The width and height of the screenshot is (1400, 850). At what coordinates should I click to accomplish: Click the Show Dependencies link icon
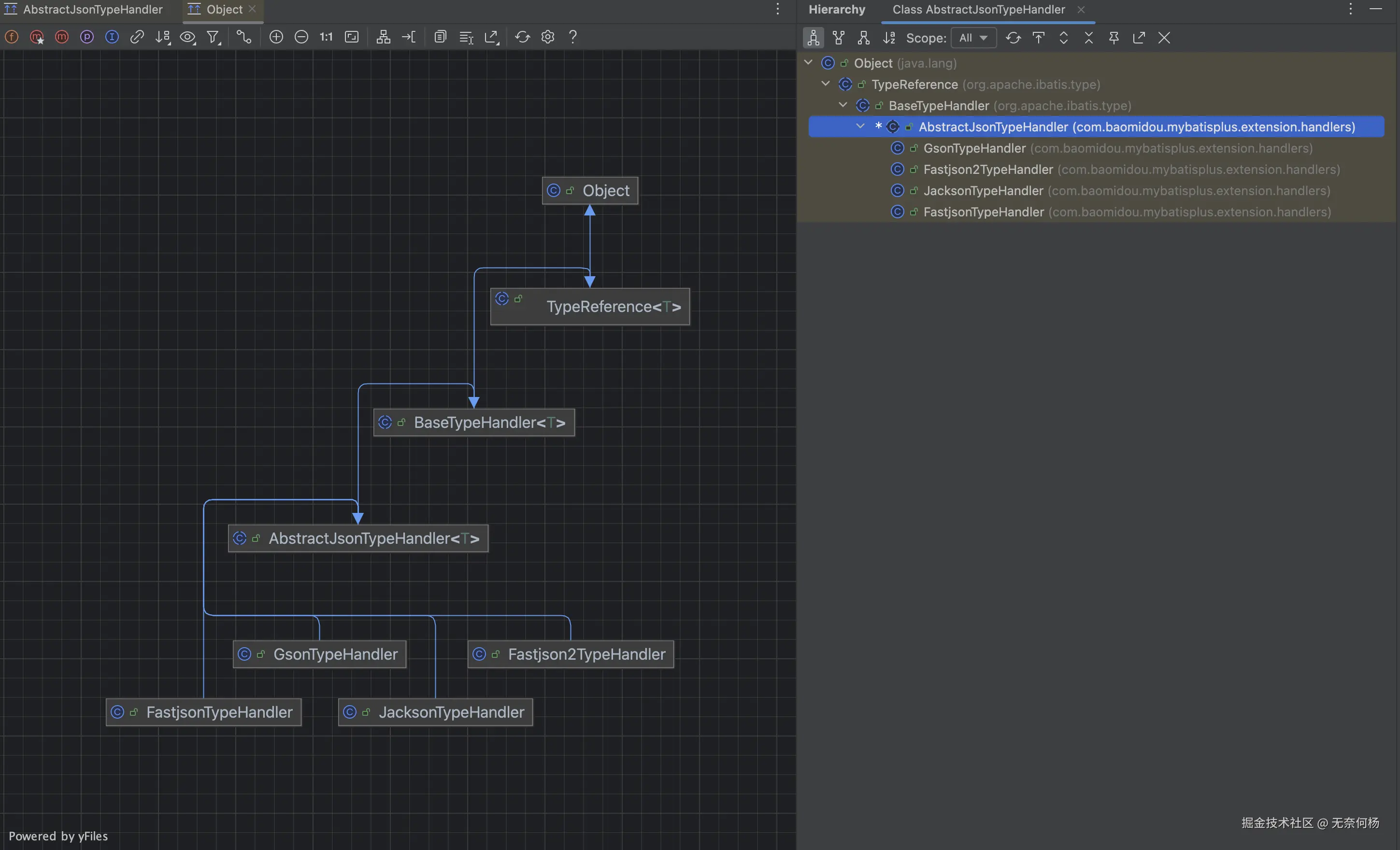[x=137, y=37]
